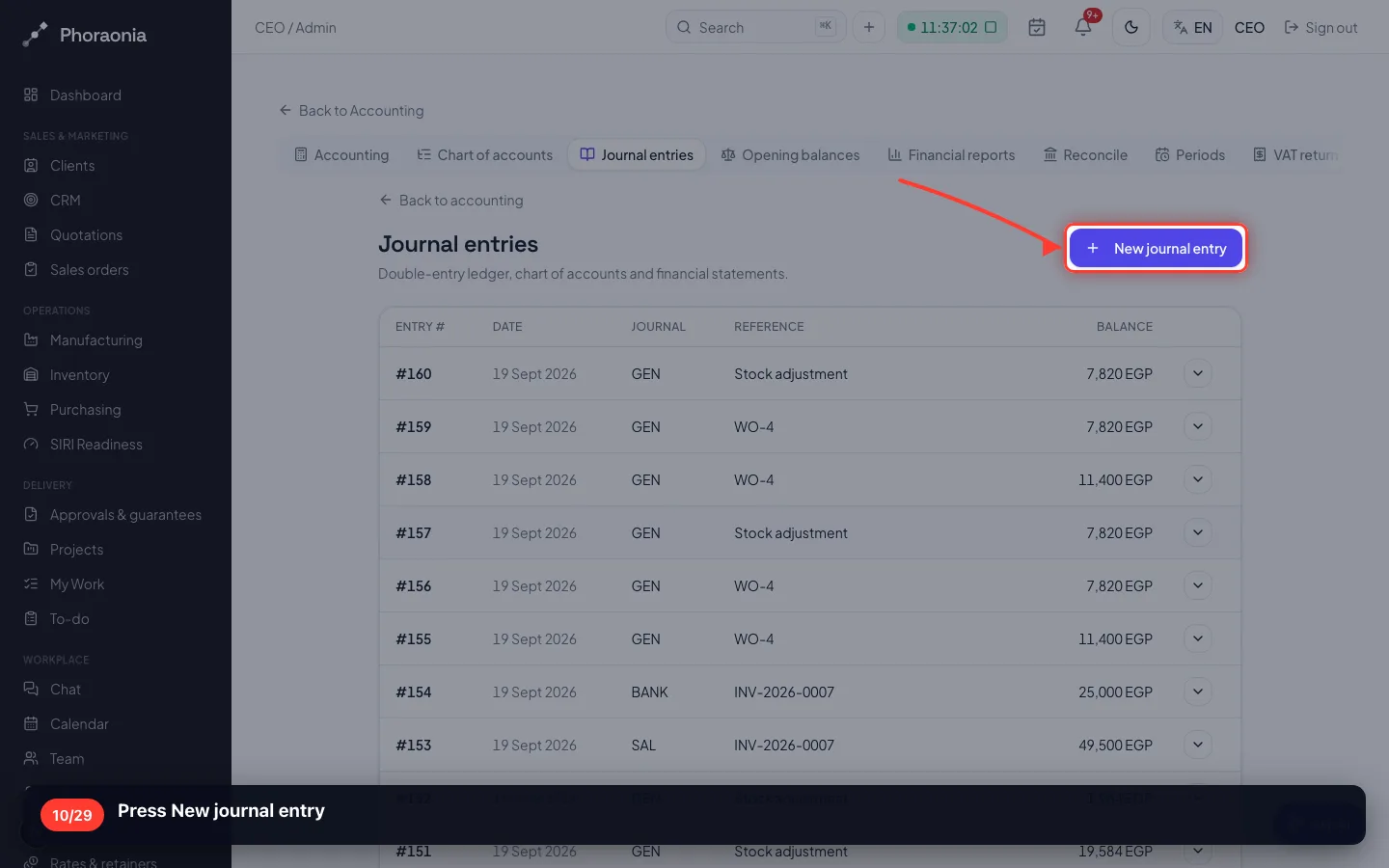
Task: Switch to Opening balances tab
Action: pos(790,154)
